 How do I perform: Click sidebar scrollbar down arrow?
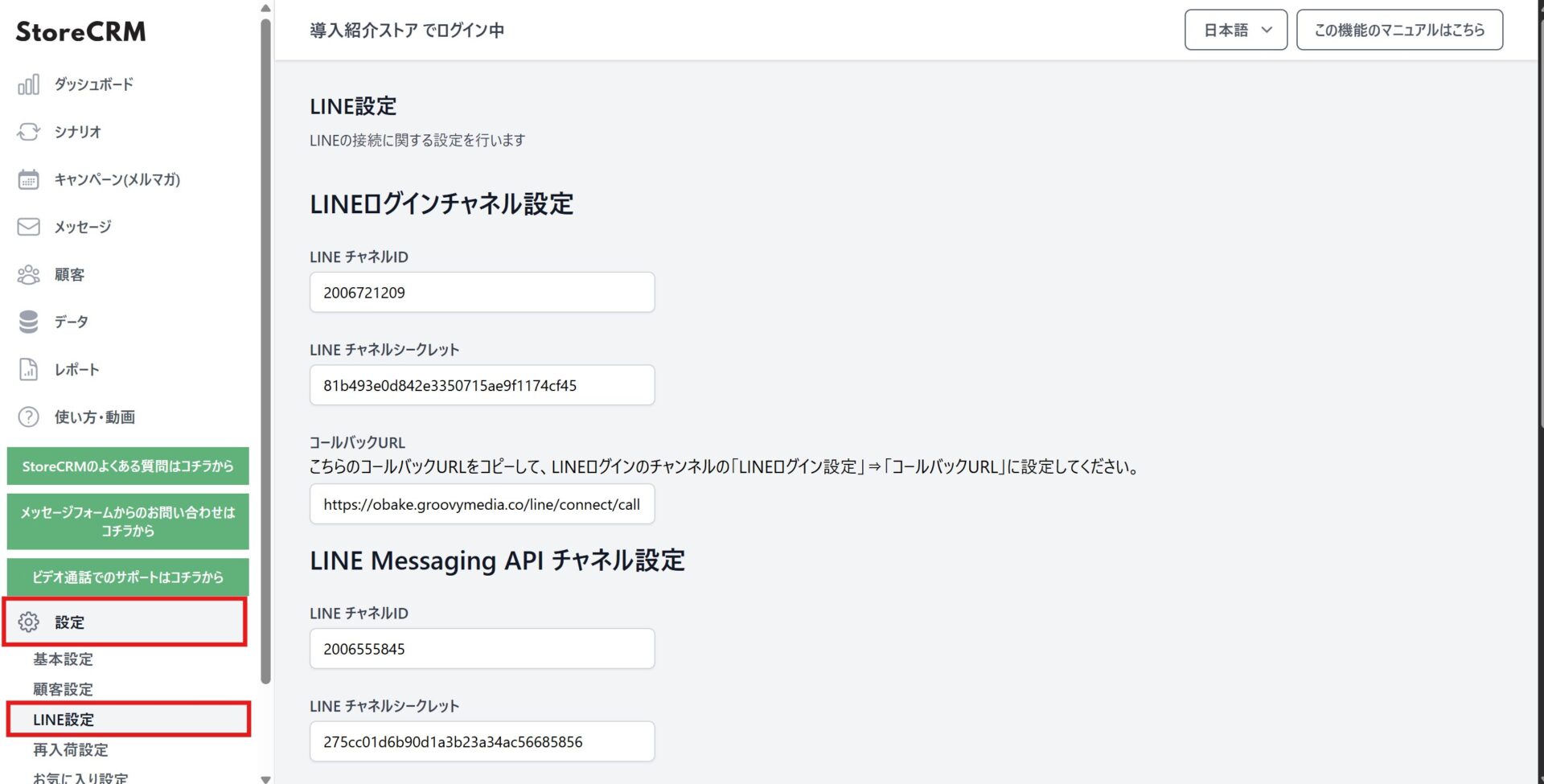coord(265,778)
